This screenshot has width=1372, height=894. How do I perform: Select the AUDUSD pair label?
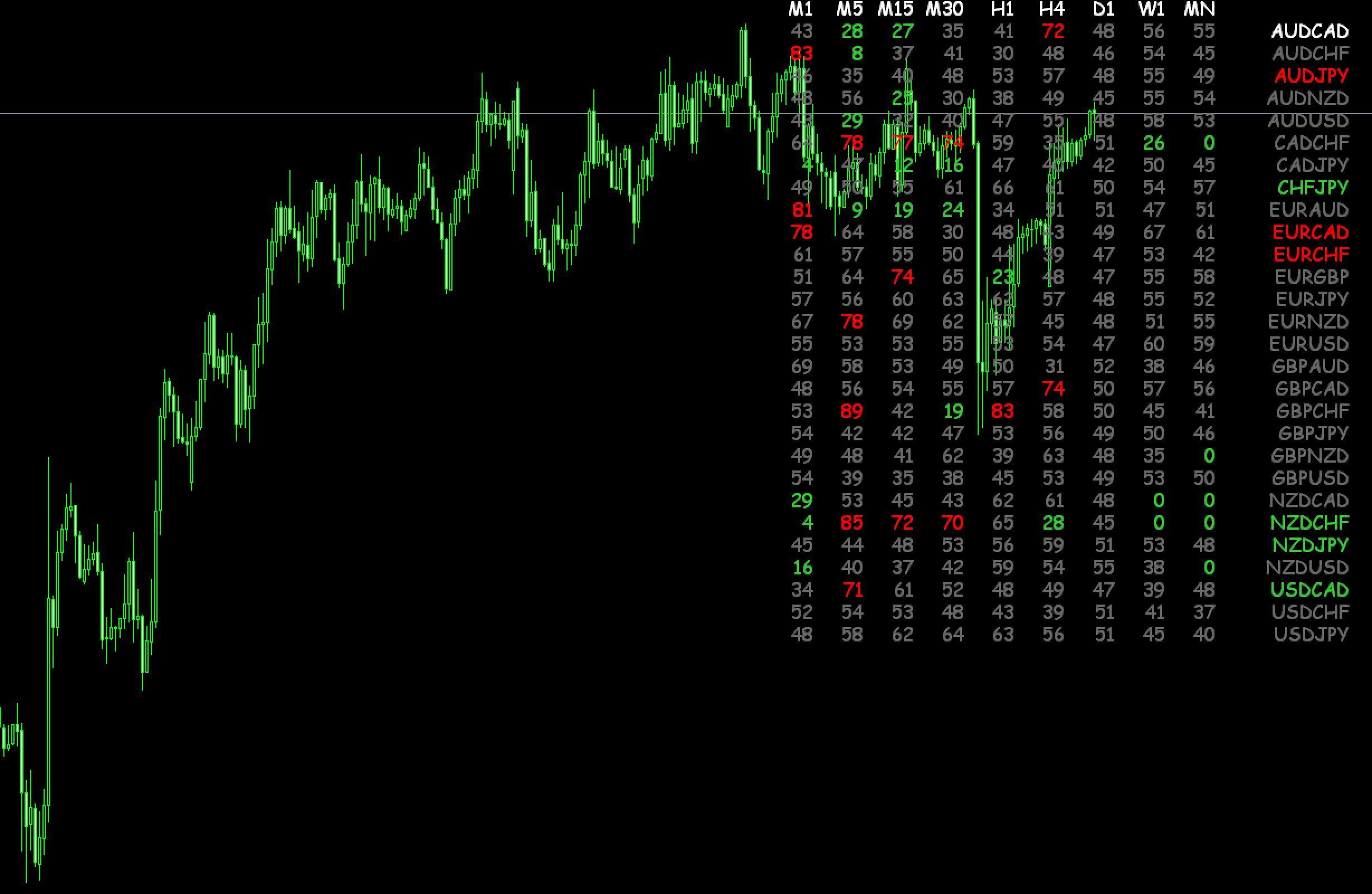(x=1308, y=121)
